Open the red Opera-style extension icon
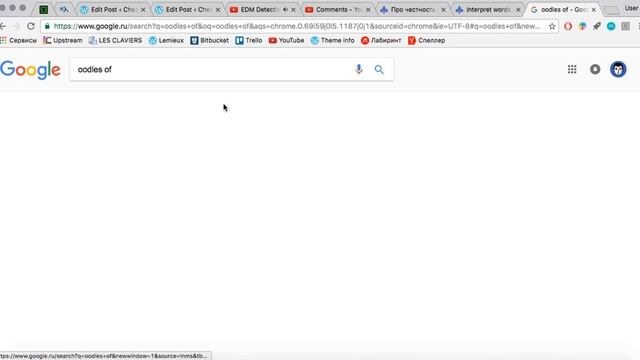 pos(568,26)
